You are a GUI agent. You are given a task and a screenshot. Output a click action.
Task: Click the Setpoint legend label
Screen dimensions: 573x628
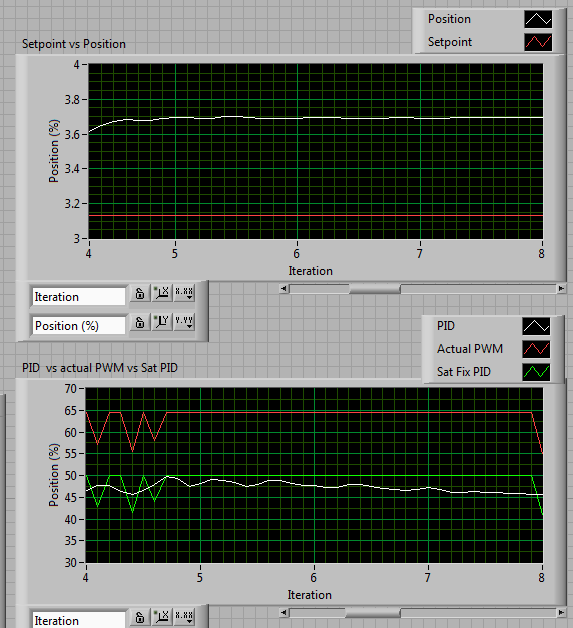450,42
